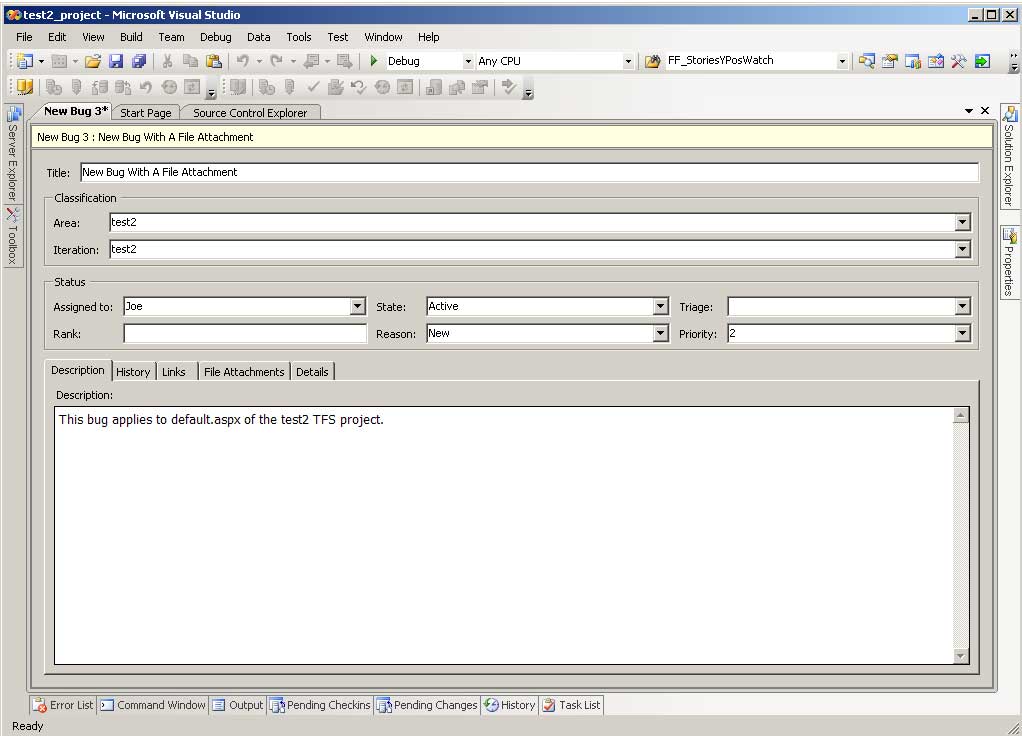Viewport: 1022px width, 736px height.
Task: Open the Reason dropdown showing New
Action: [660, 334]
